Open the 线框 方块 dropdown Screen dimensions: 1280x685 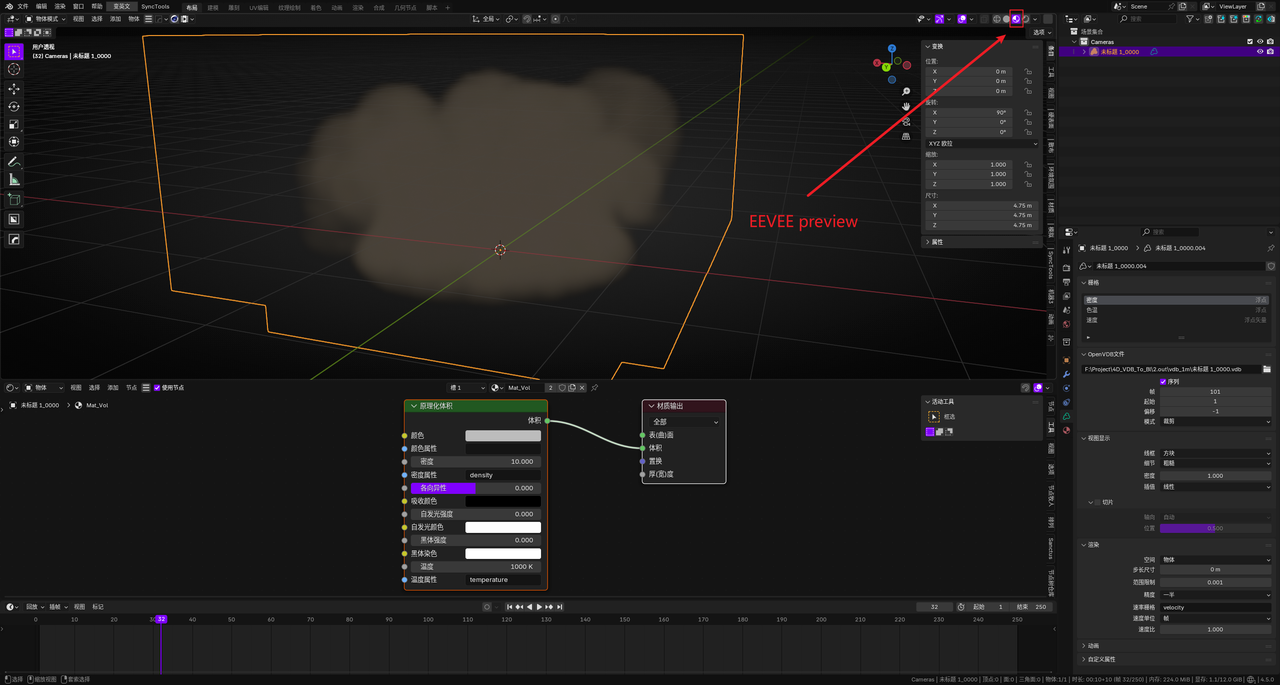(x=1215, y=453)
